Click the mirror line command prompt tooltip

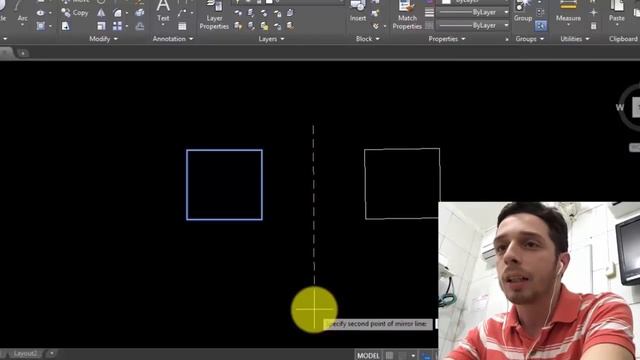[378, 324]
